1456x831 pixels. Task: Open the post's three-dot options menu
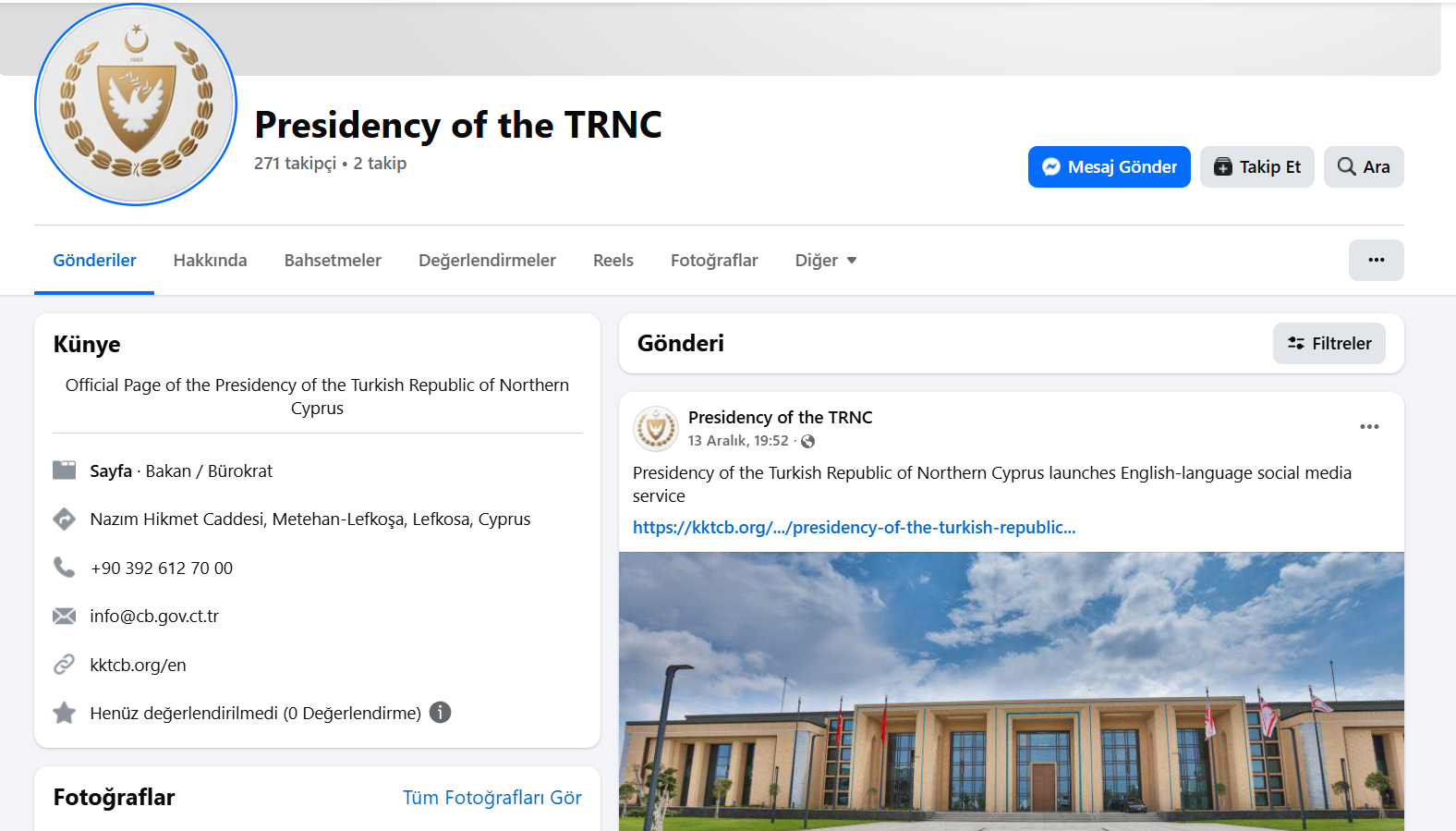click(x=1368, y=427)
